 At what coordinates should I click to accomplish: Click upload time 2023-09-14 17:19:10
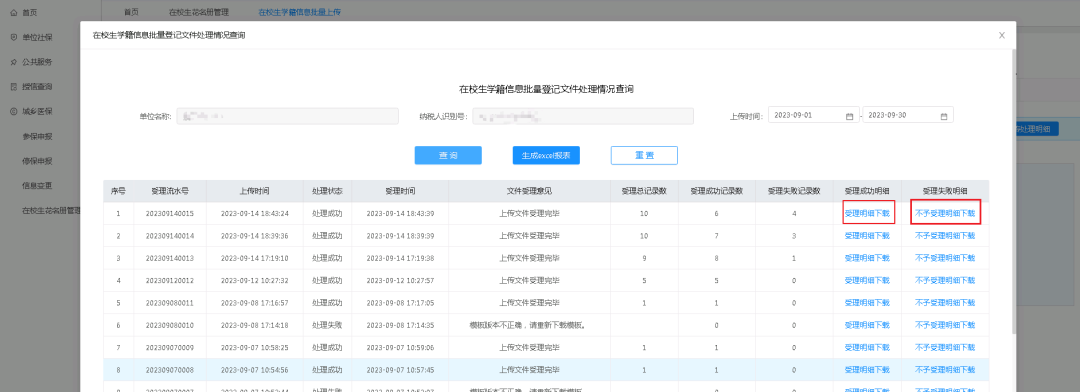254,258
